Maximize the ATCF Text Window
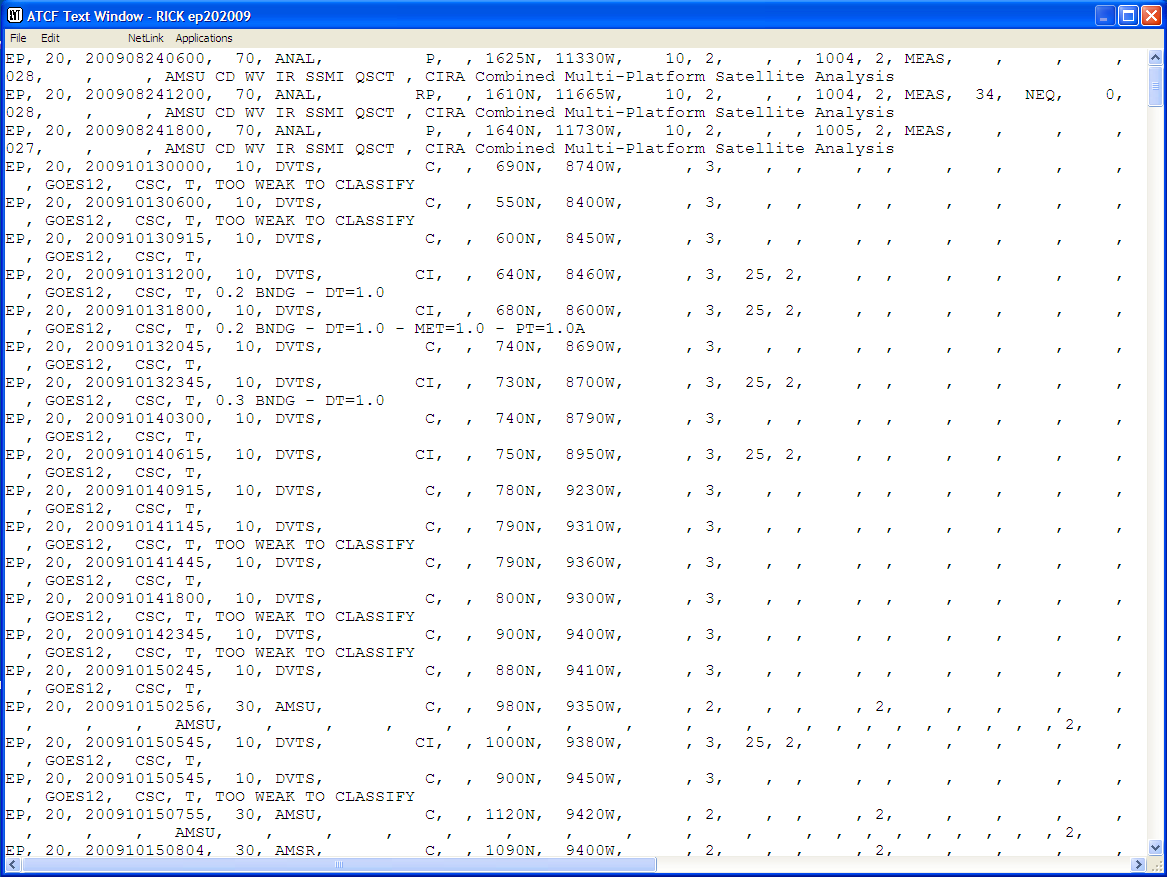Viewport: 1167px width, 877px height. (x=1127, y=16)
